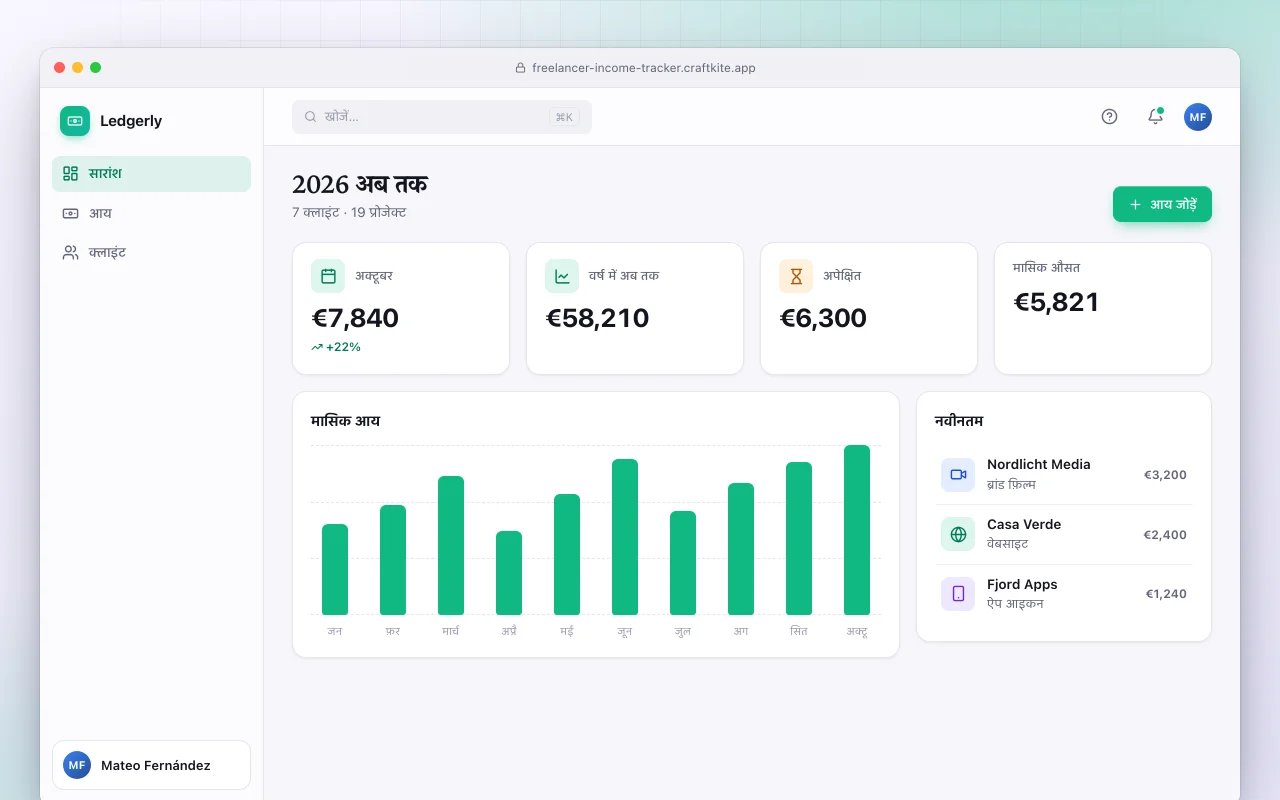Click the €58,210 amount
The width and height of the screenshot is (1280, 800).
point(597,318)
